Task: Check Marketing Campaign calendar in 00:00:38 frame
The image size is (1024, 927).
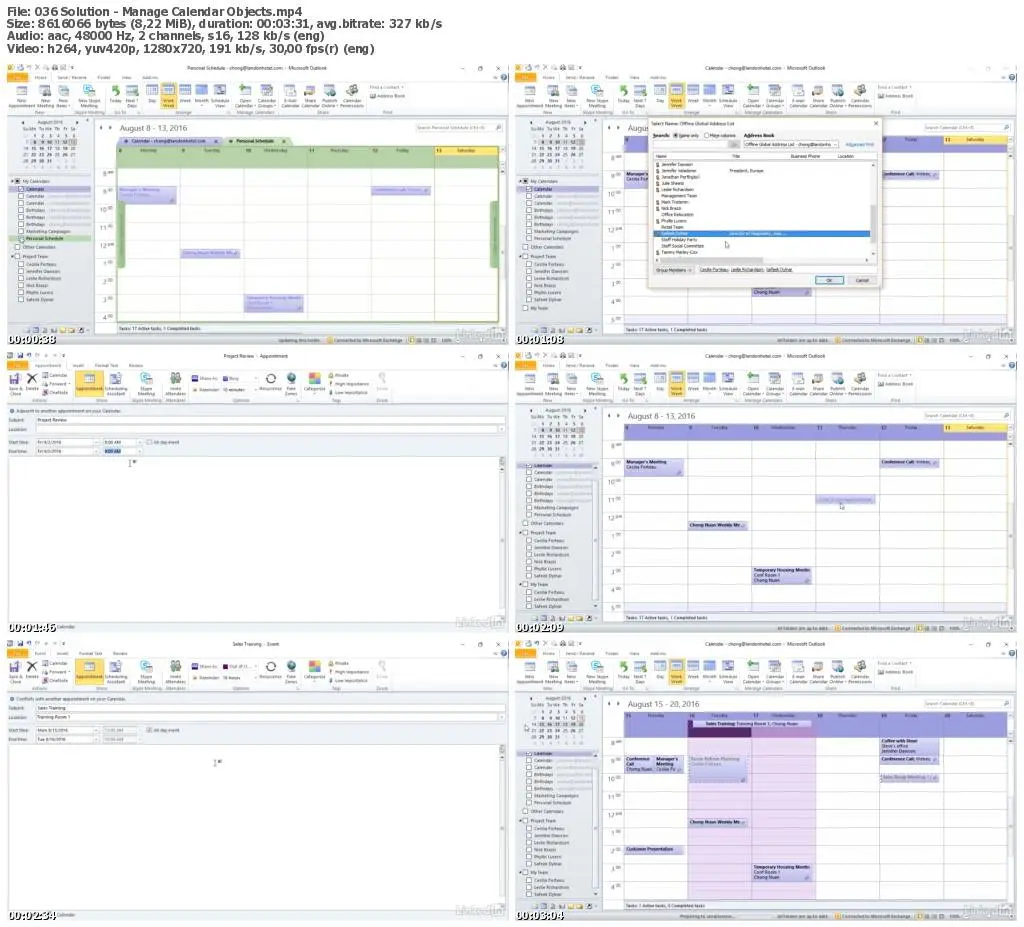Action: tap(21, 231)
